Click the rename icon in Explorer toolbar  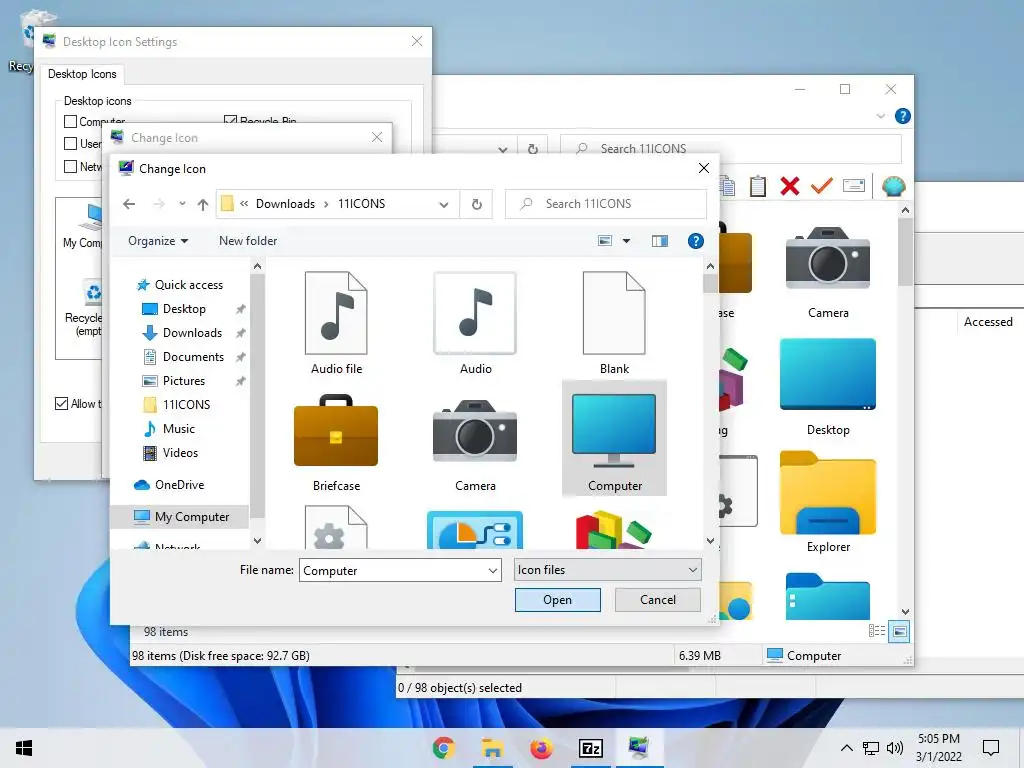coord(854,186)
